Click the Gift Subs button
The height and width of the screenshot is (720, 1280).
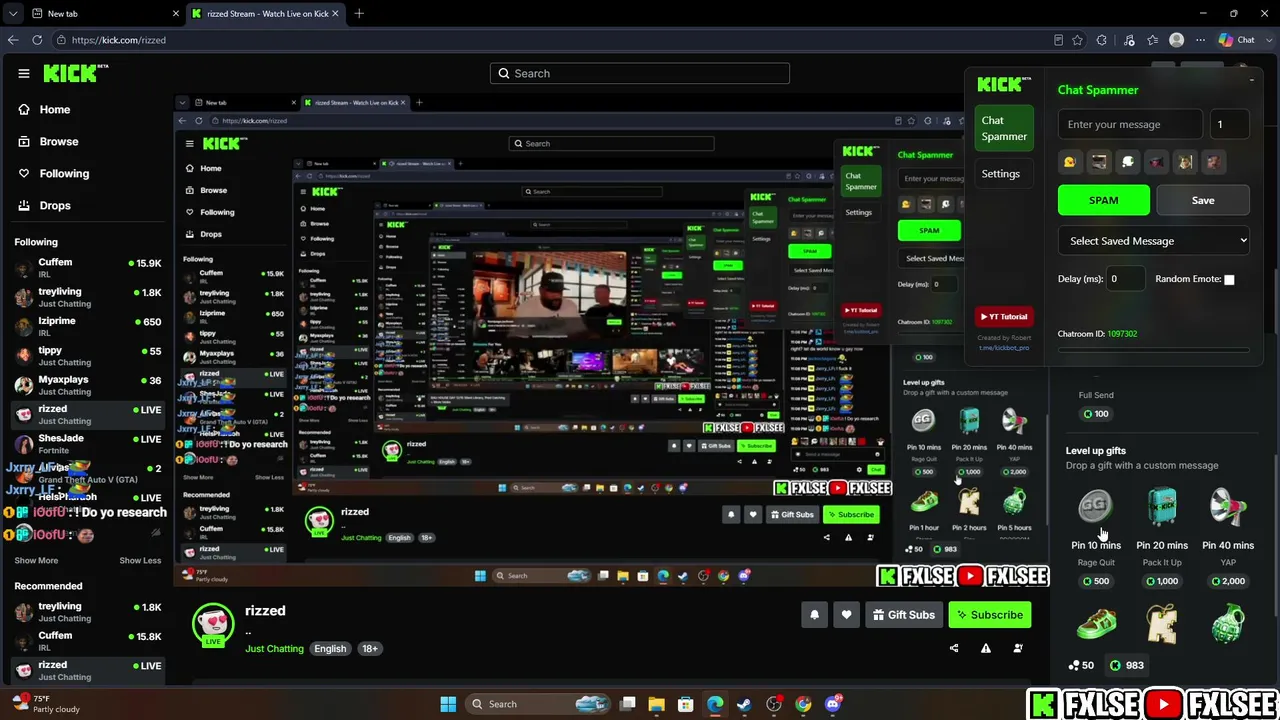point(903,615)
